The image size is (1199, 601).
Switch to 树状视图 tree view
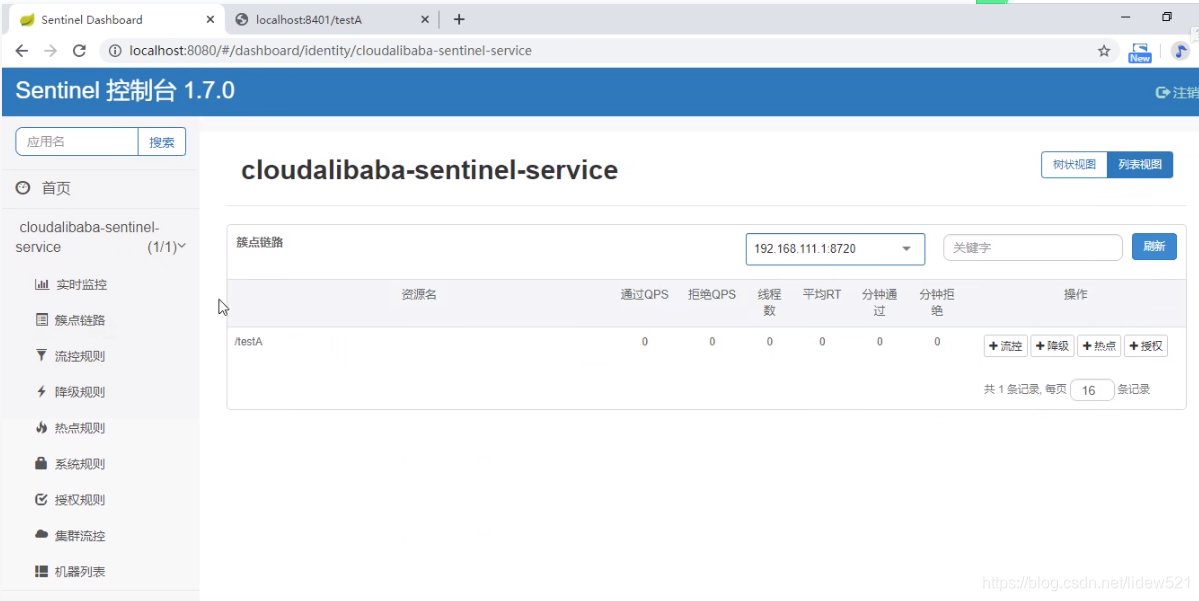1074,164
